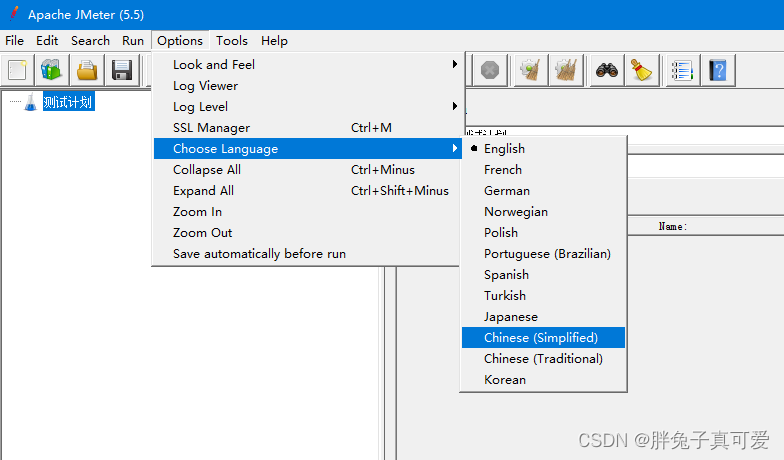Click the New test plan icon

(x=18, y=70)
